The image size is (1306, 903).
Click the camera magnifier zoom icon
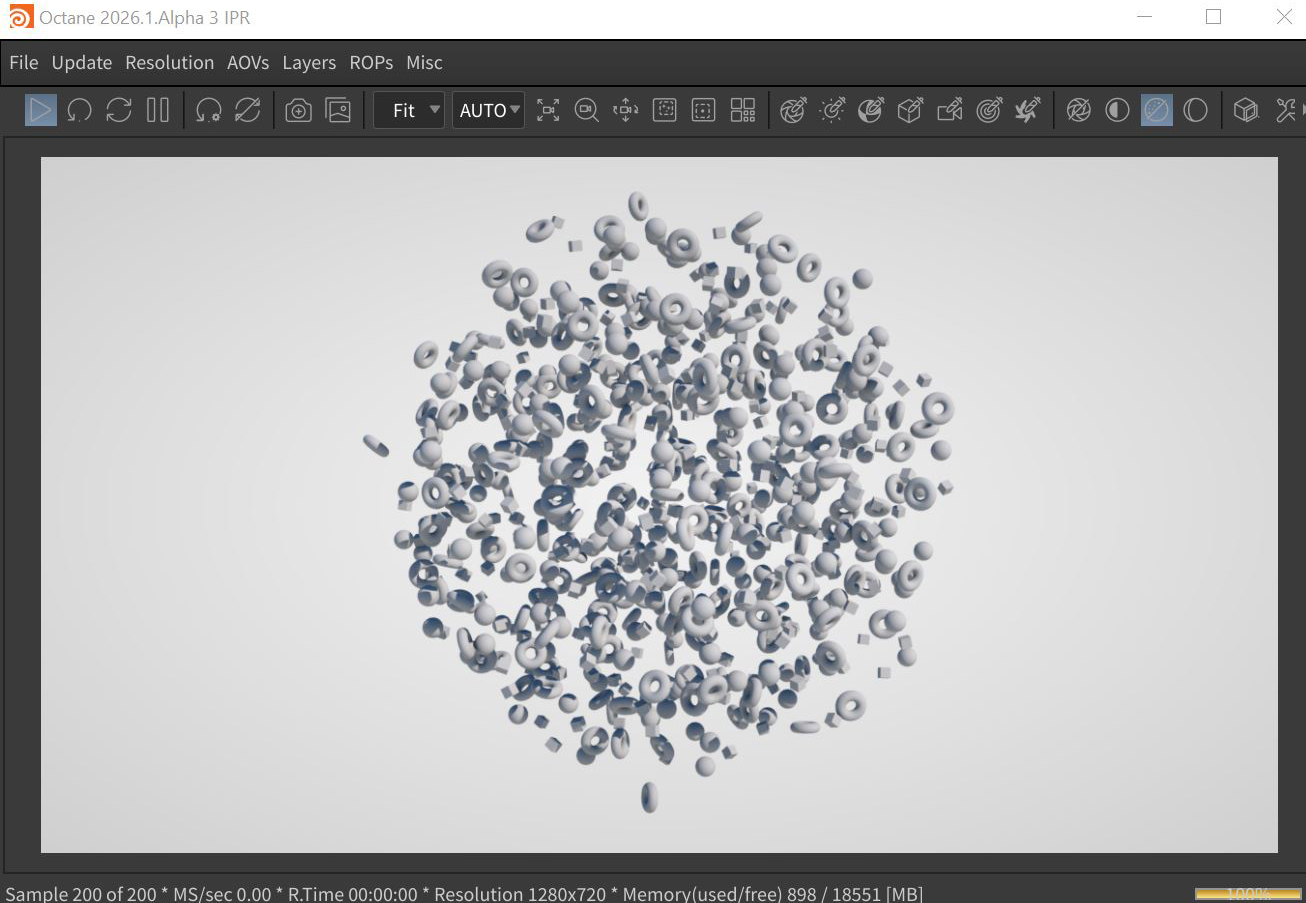coord(587,110)
